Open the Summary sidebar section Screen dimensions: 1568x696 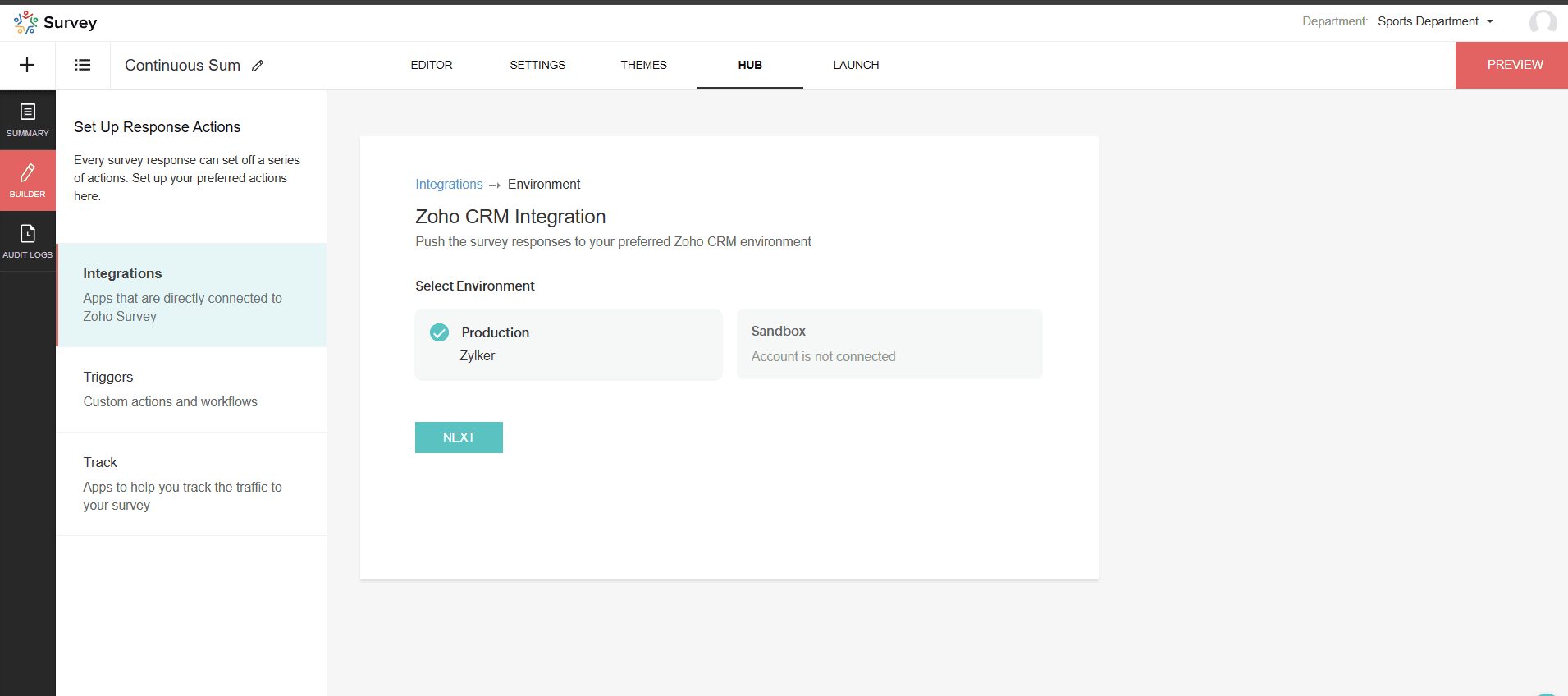(x=28, y=120)
